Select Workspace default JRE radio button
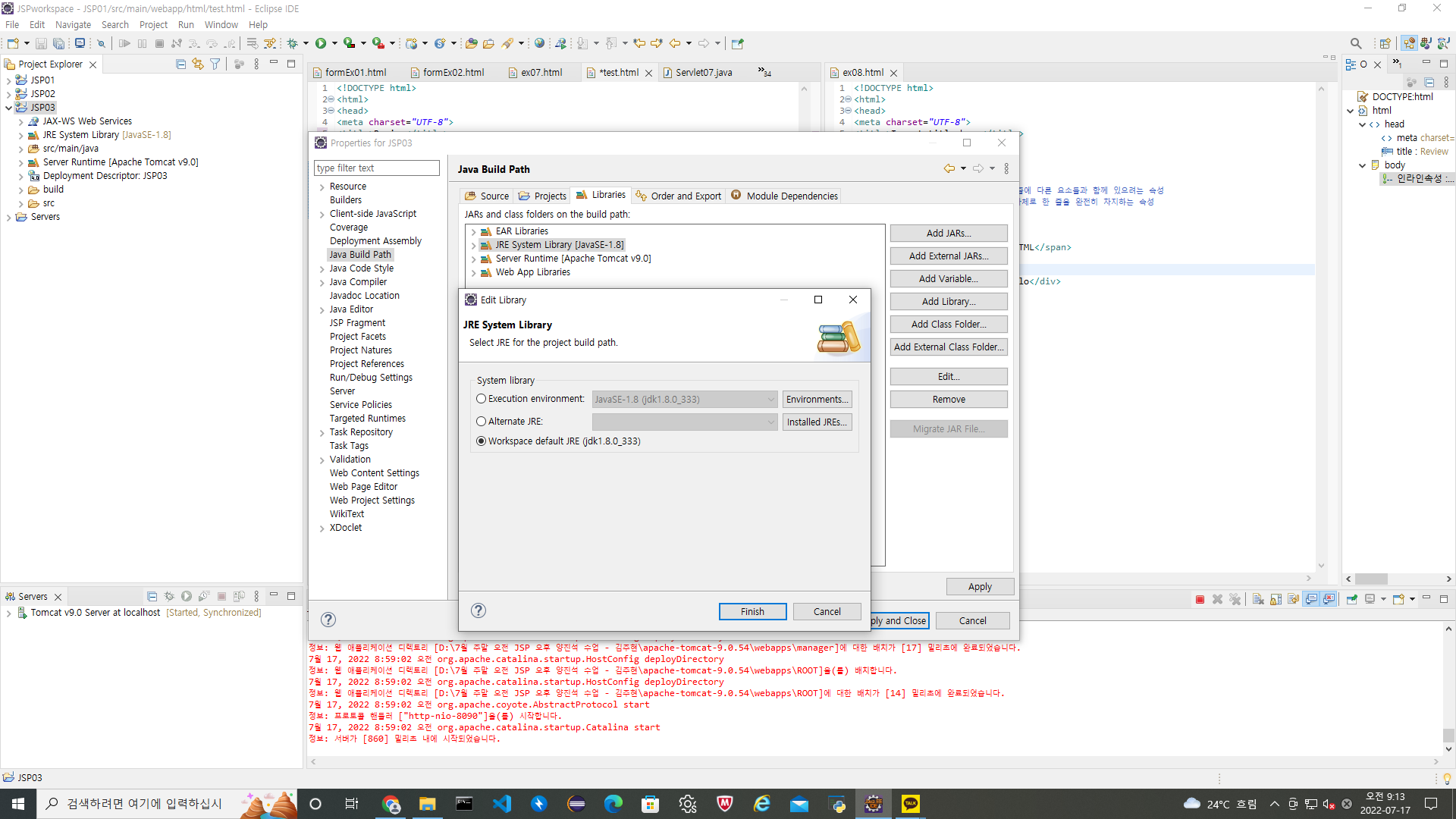Viewport: 1456px width, 819px height. pos(481,441)
